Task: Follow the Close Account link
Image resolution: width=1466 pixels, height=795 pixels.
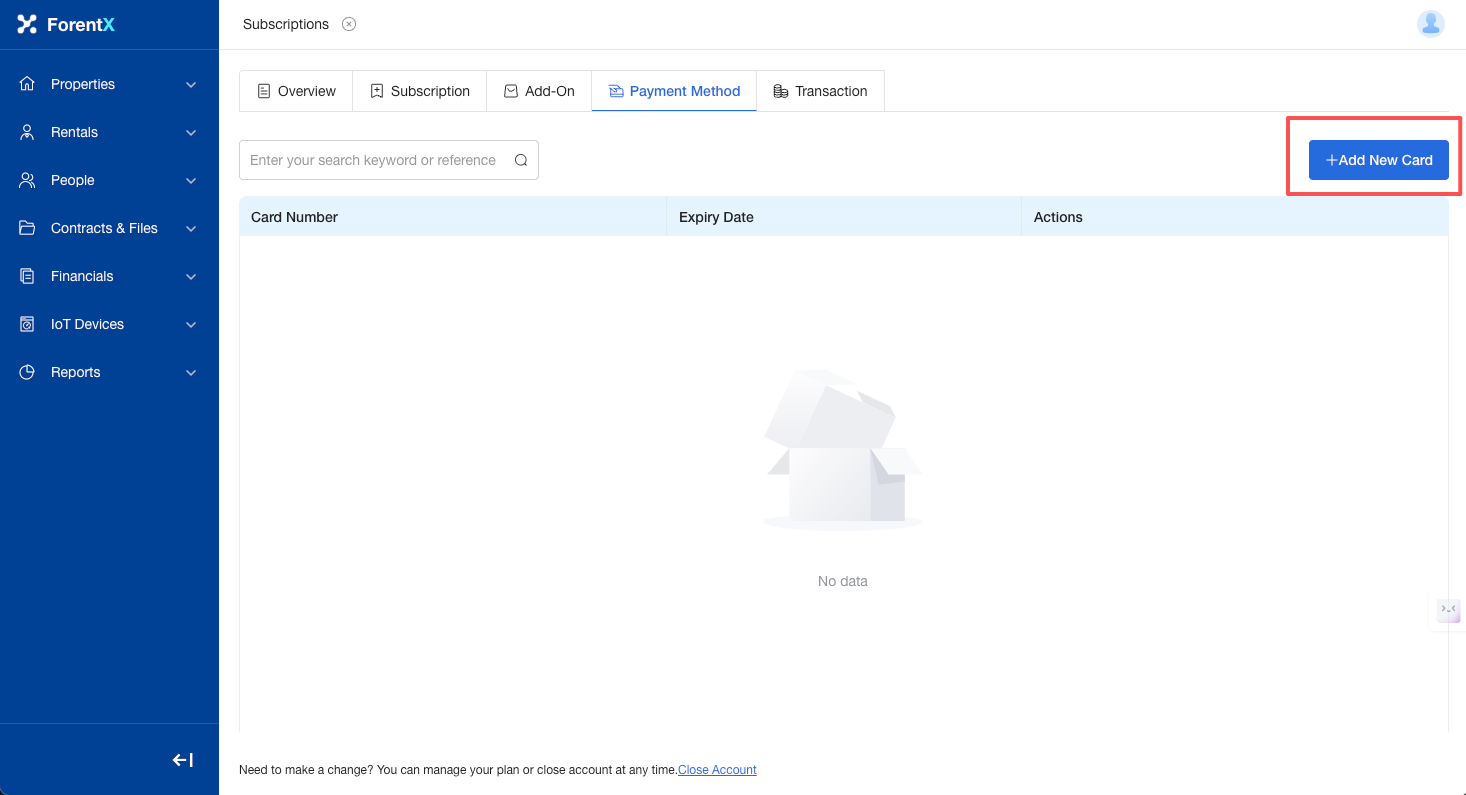Action: (717, 770)
